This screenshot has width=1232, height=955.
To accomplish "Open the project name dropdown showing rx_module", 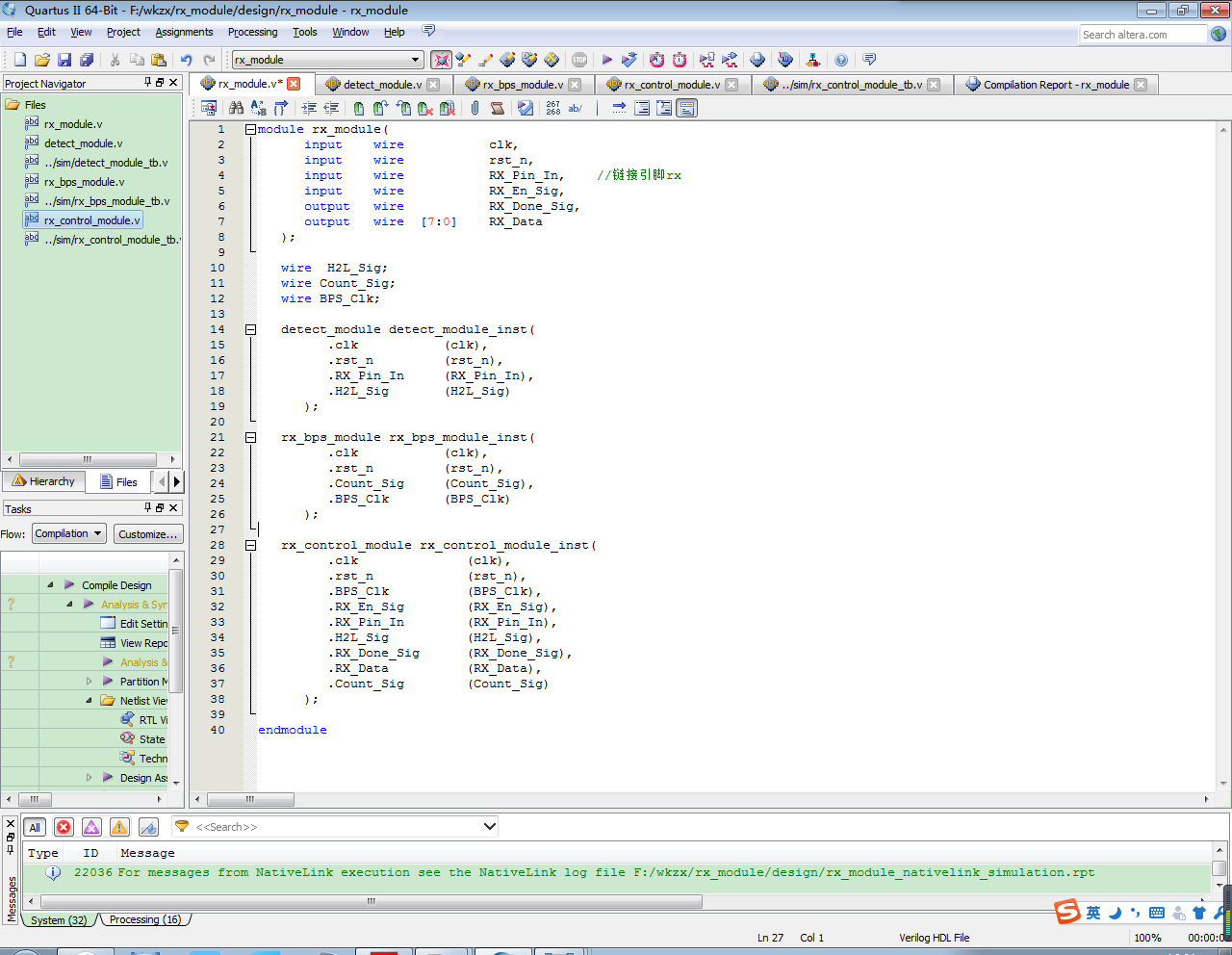I will (x=327, y=59).
